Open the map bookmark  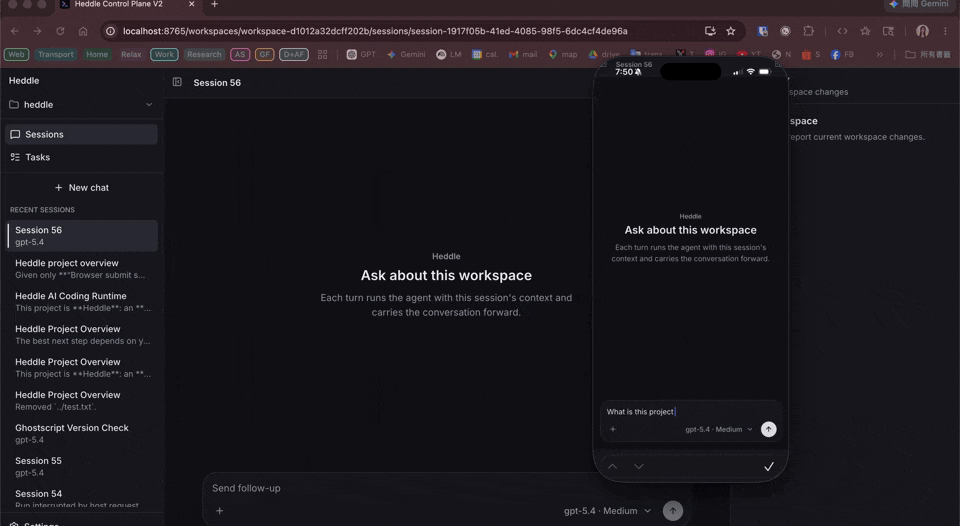point(563,54)
